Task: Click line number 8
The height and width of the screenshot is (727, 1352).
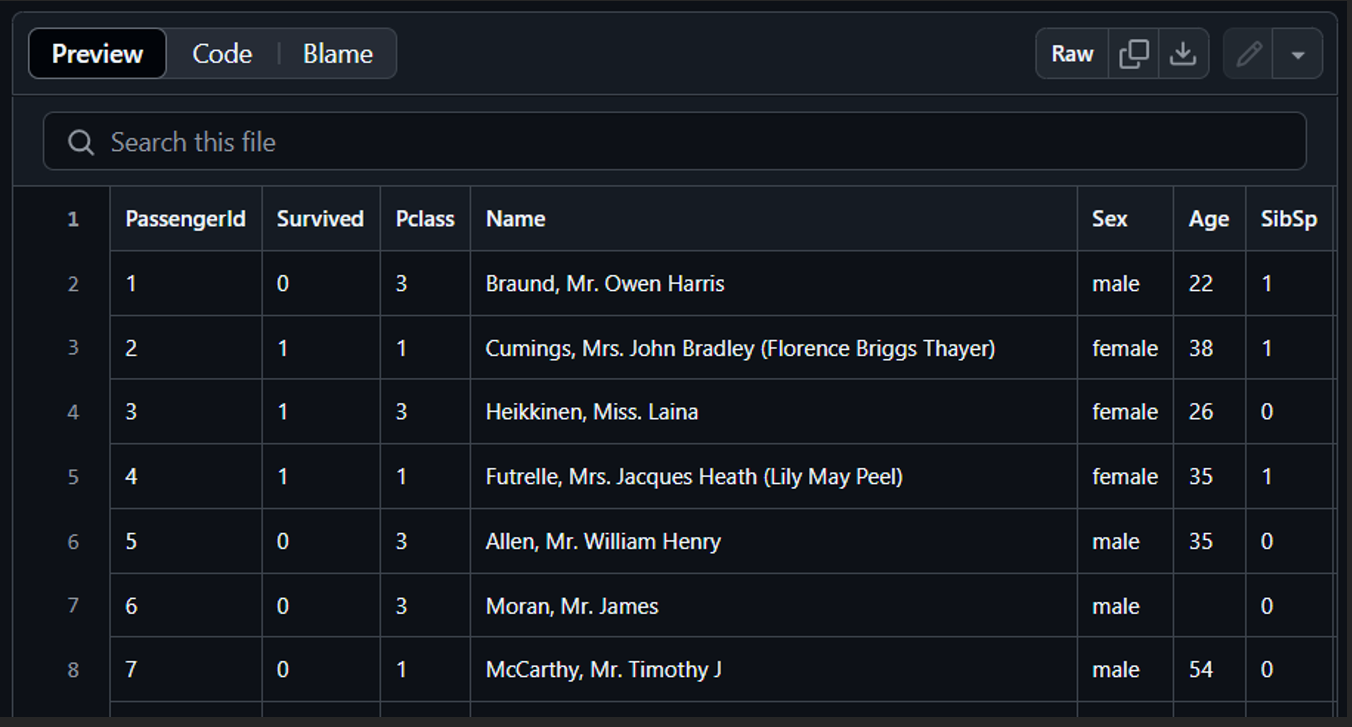Action: 73,670
